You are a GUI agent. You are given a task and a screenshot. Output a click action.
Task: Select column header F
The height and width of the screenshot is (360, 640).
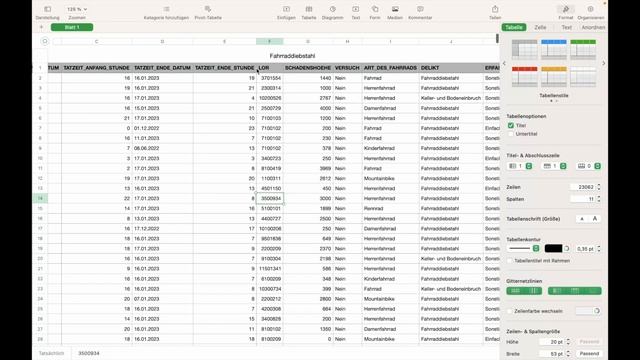269,41
